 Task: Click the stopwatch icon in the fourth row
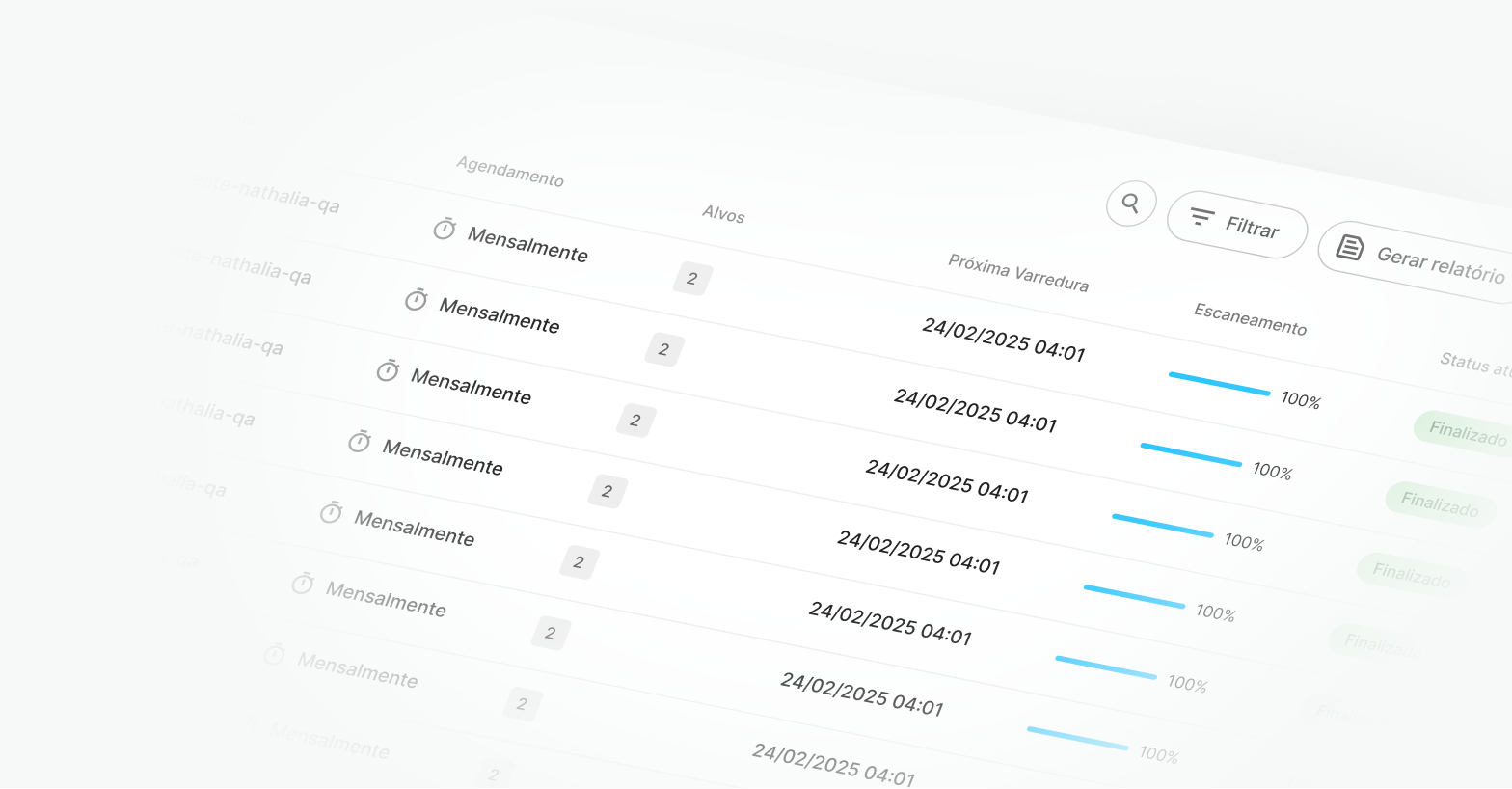[x=359, y=442]
